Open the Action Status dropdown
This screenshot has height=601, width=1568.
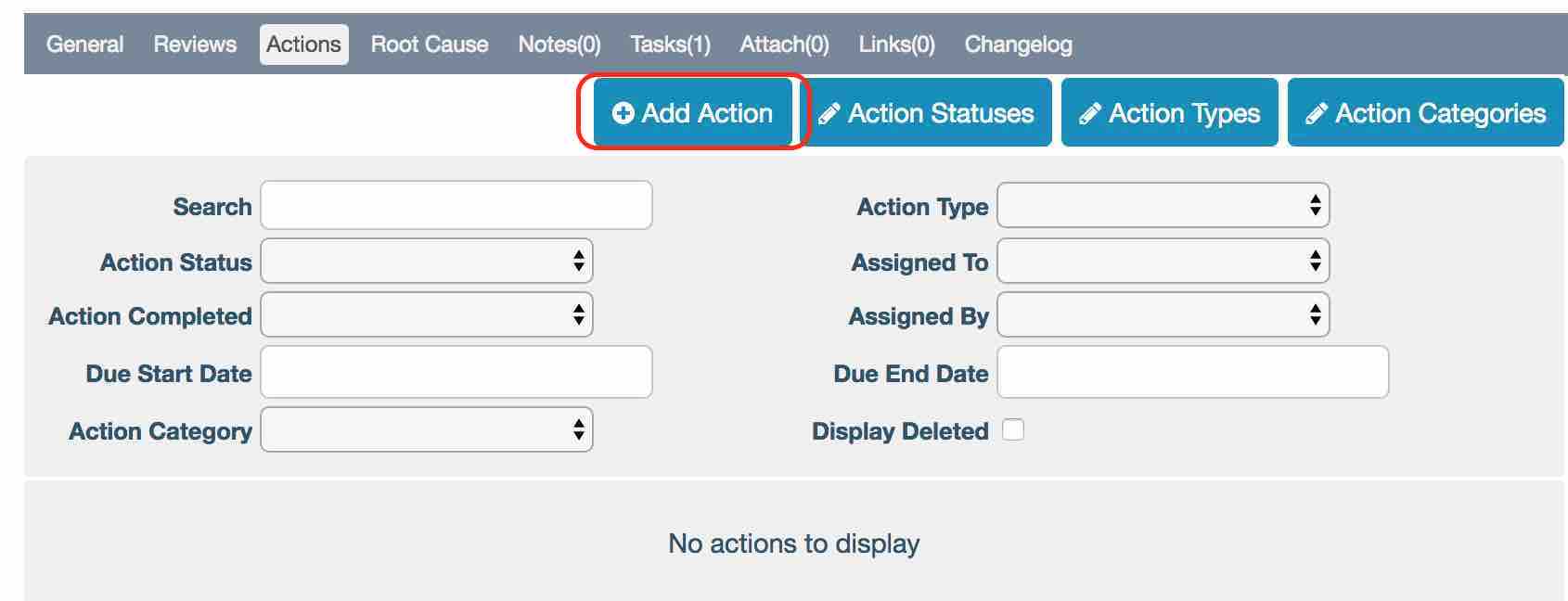click(x=427, y=262)
